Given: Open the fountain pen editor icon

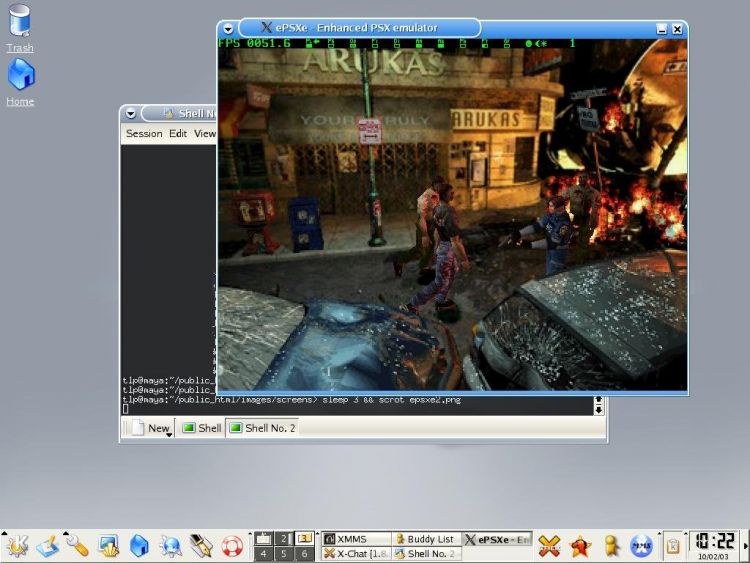Looking at the screenshot, I should pyautogui.click(x=201, y=546).
